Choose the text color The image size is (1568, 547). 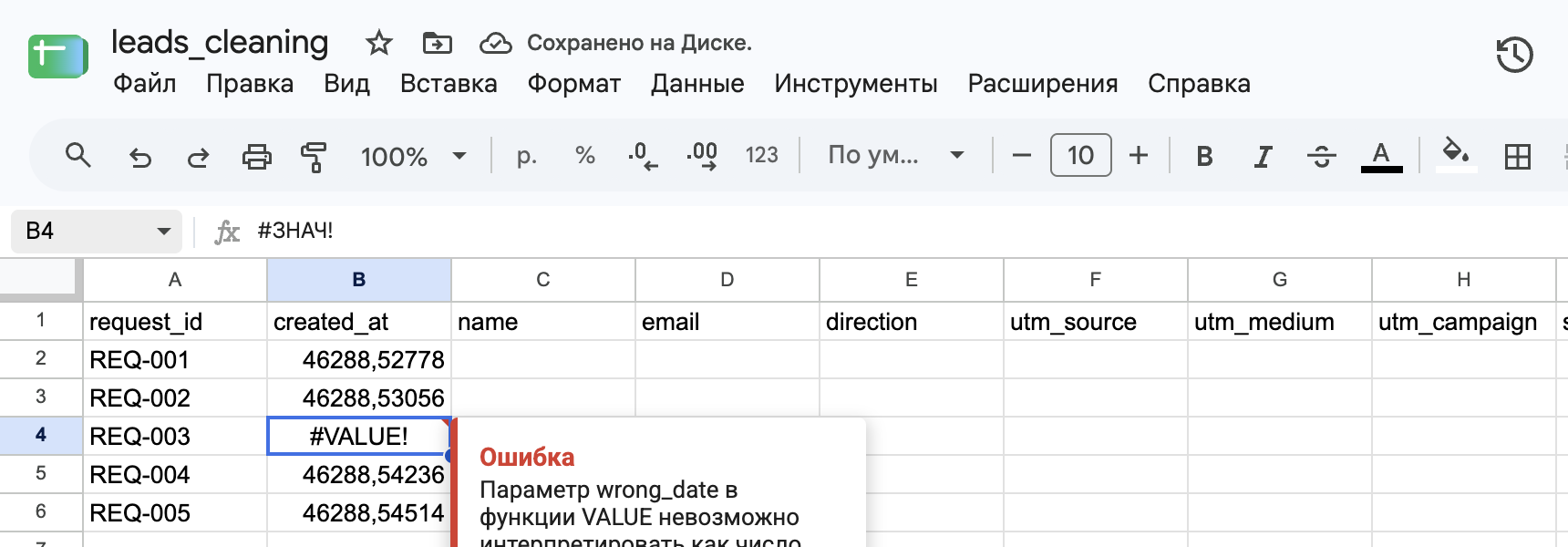pos(1381,157)
